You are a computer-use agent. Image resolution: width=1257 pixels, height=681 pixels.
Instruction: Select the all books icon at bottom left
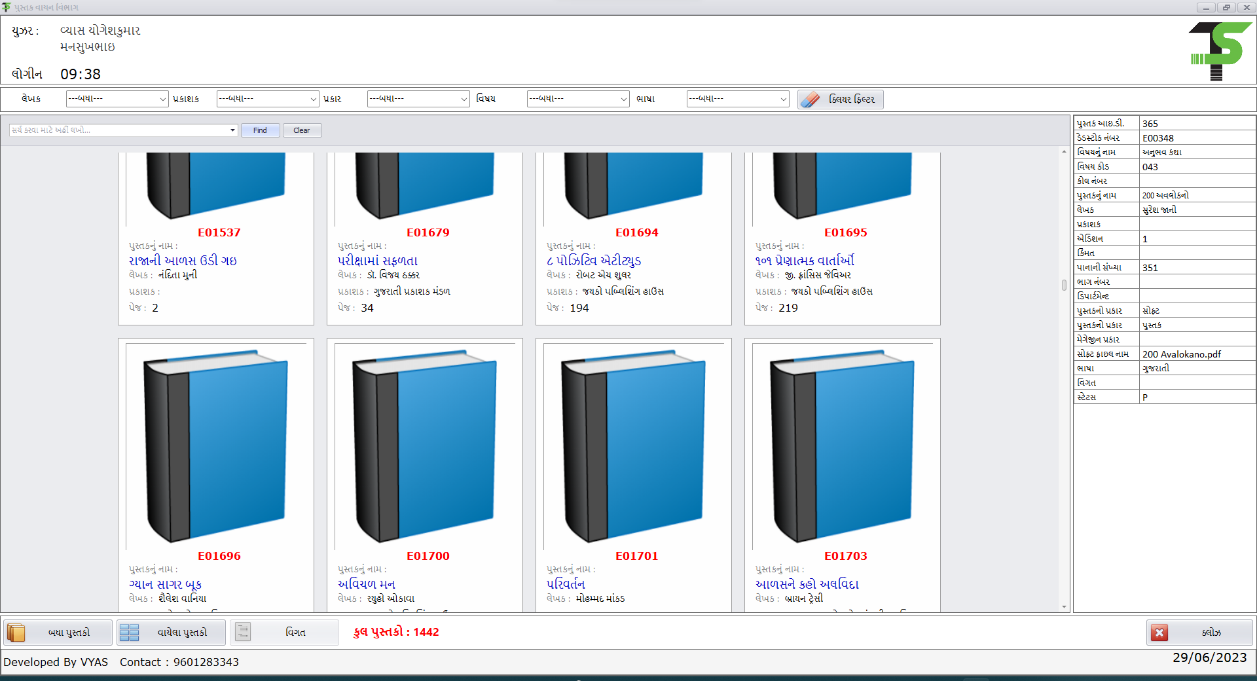(16, 632)
